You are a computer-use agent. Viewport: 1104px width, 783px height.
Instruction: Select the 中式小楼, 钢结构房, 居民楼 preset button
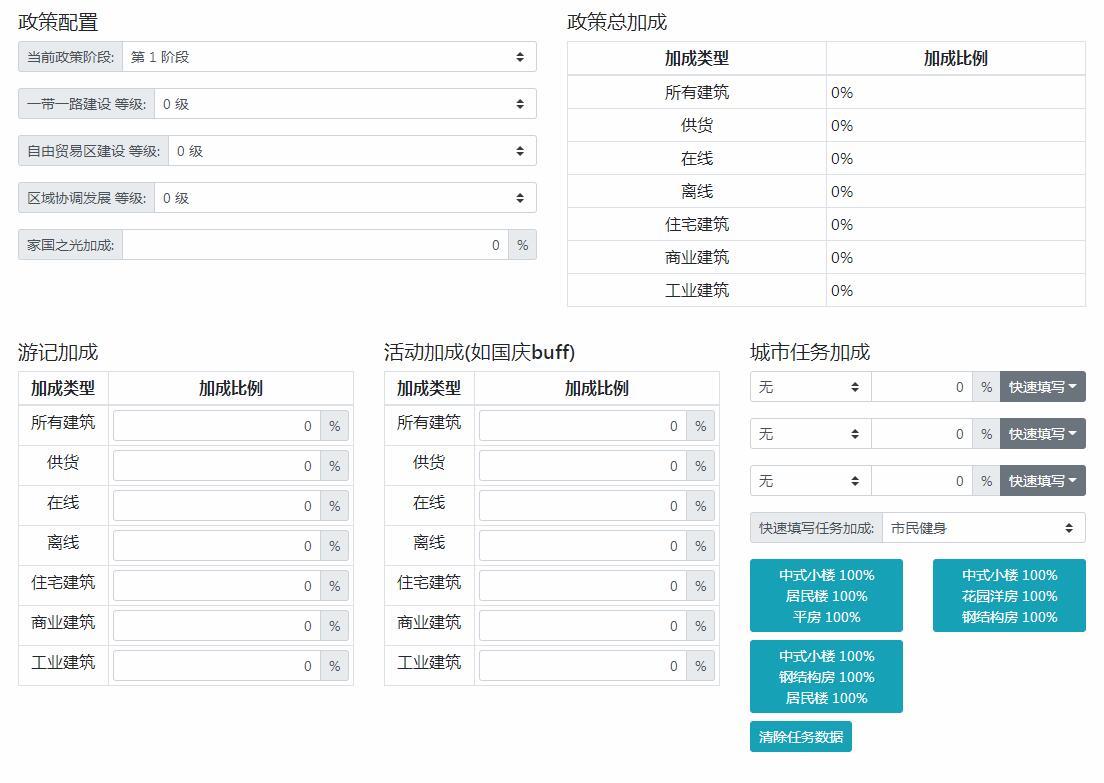tap(827, 677)
